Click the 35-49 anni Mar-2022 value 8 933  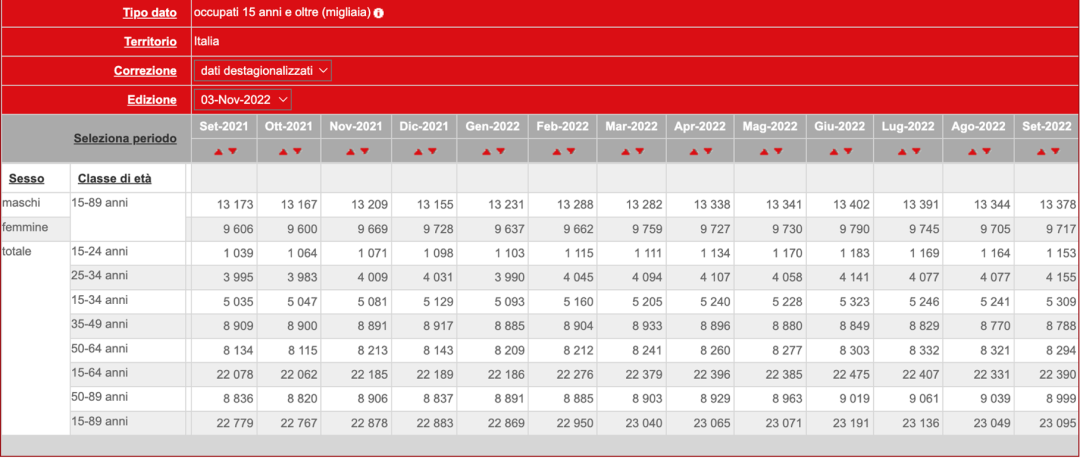(x=645, y=326)
